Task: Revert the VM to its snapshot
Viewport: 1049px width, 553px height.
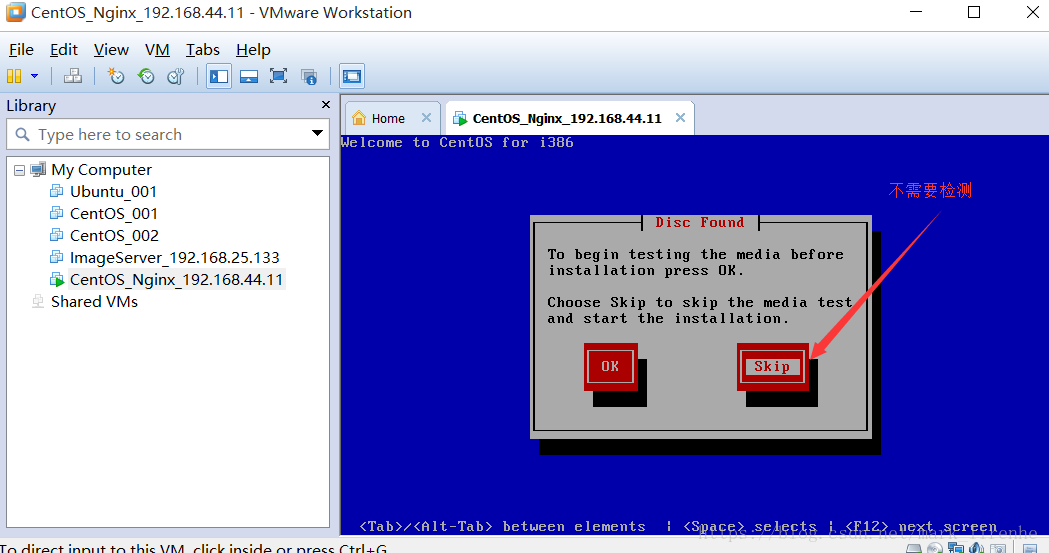Action: point(146,76)
